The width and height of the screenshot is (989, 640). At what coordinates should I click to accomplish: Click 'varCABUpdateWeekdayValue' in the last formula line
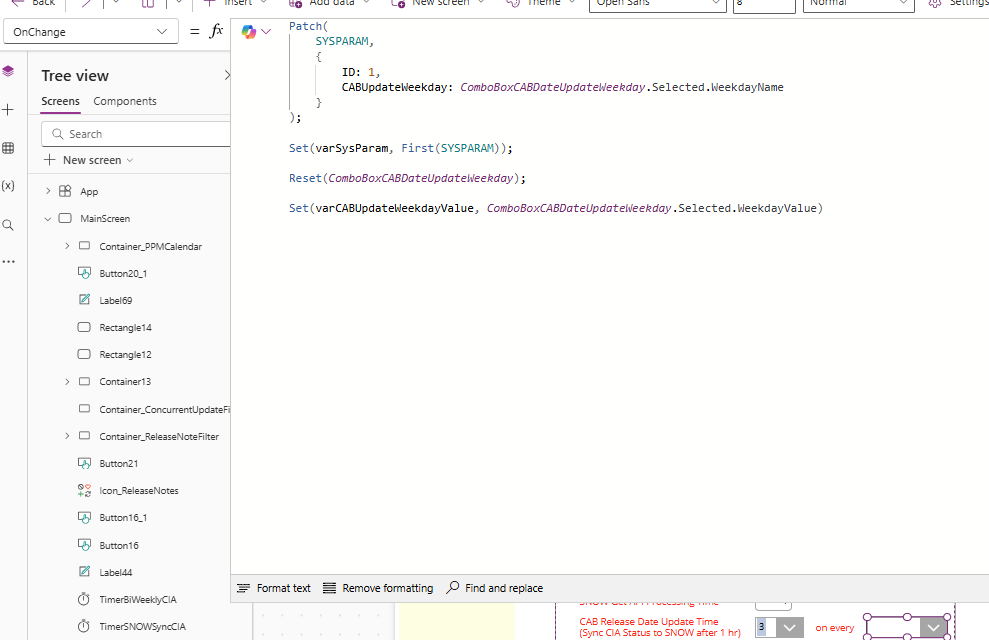click(x=395, y=208)
